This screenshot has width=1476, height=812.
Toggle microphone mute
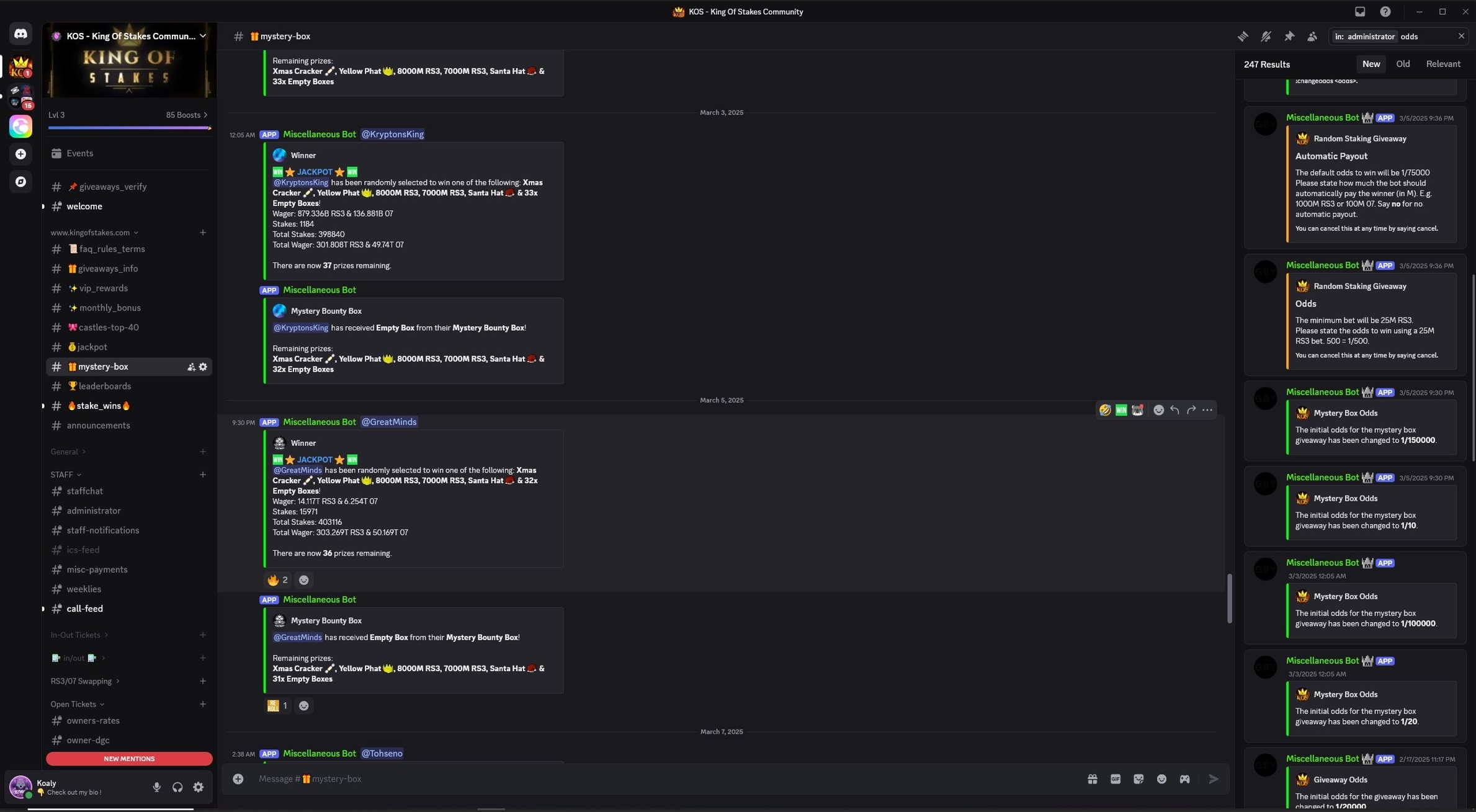pos(156,787)
